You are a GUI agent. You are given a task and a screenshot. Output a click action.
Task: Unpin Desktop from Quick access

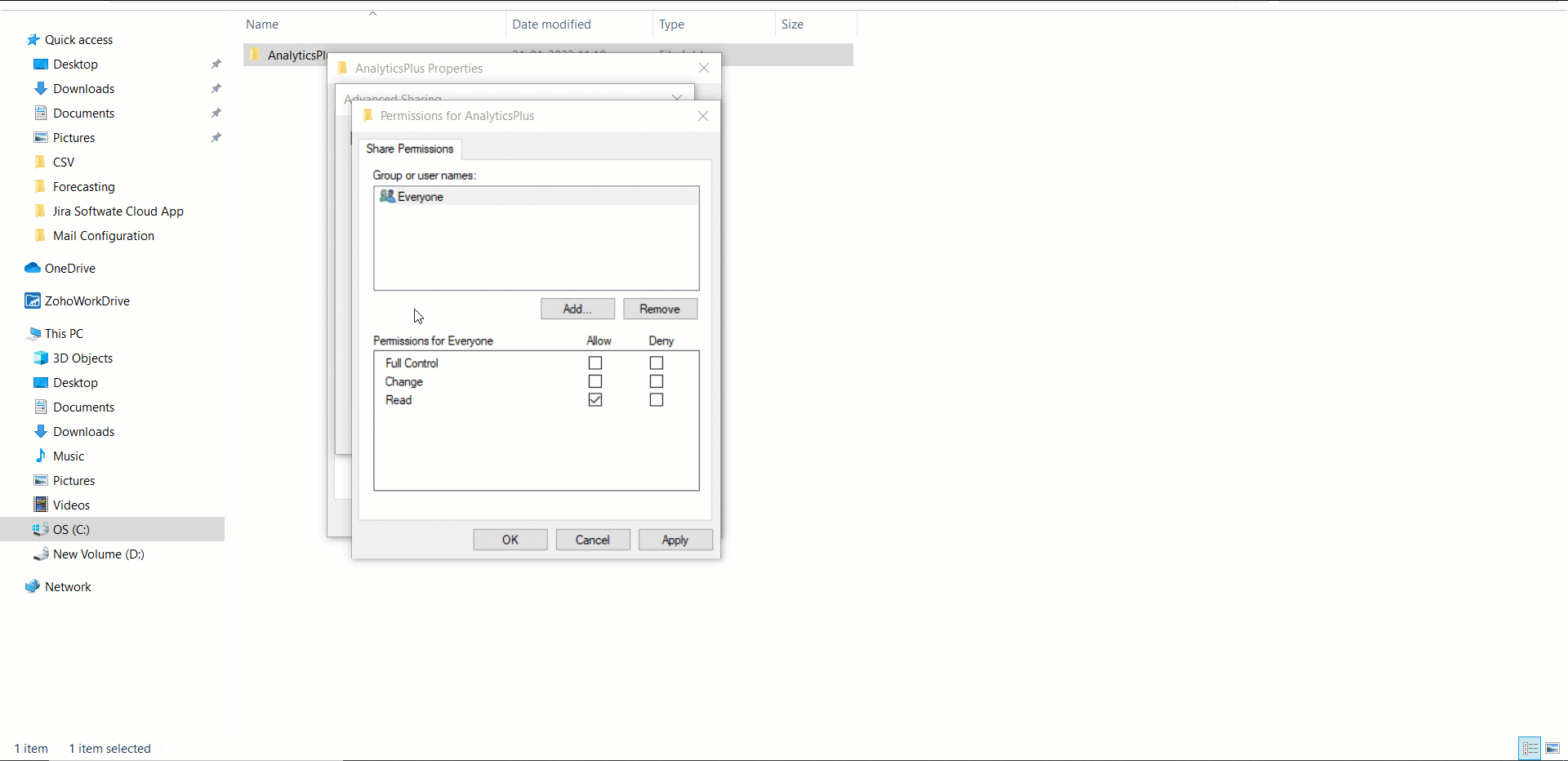click(216, 64)
